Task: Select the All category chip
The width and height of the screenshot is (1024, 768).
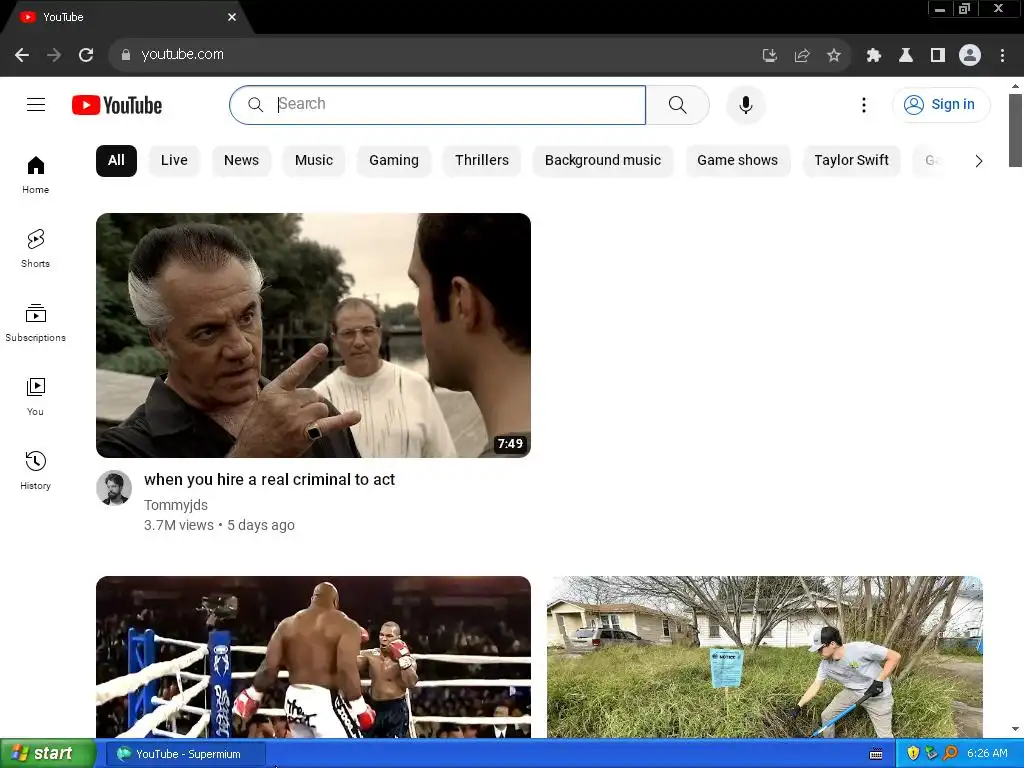Action: pyautogui.click(x=116, y=161)
